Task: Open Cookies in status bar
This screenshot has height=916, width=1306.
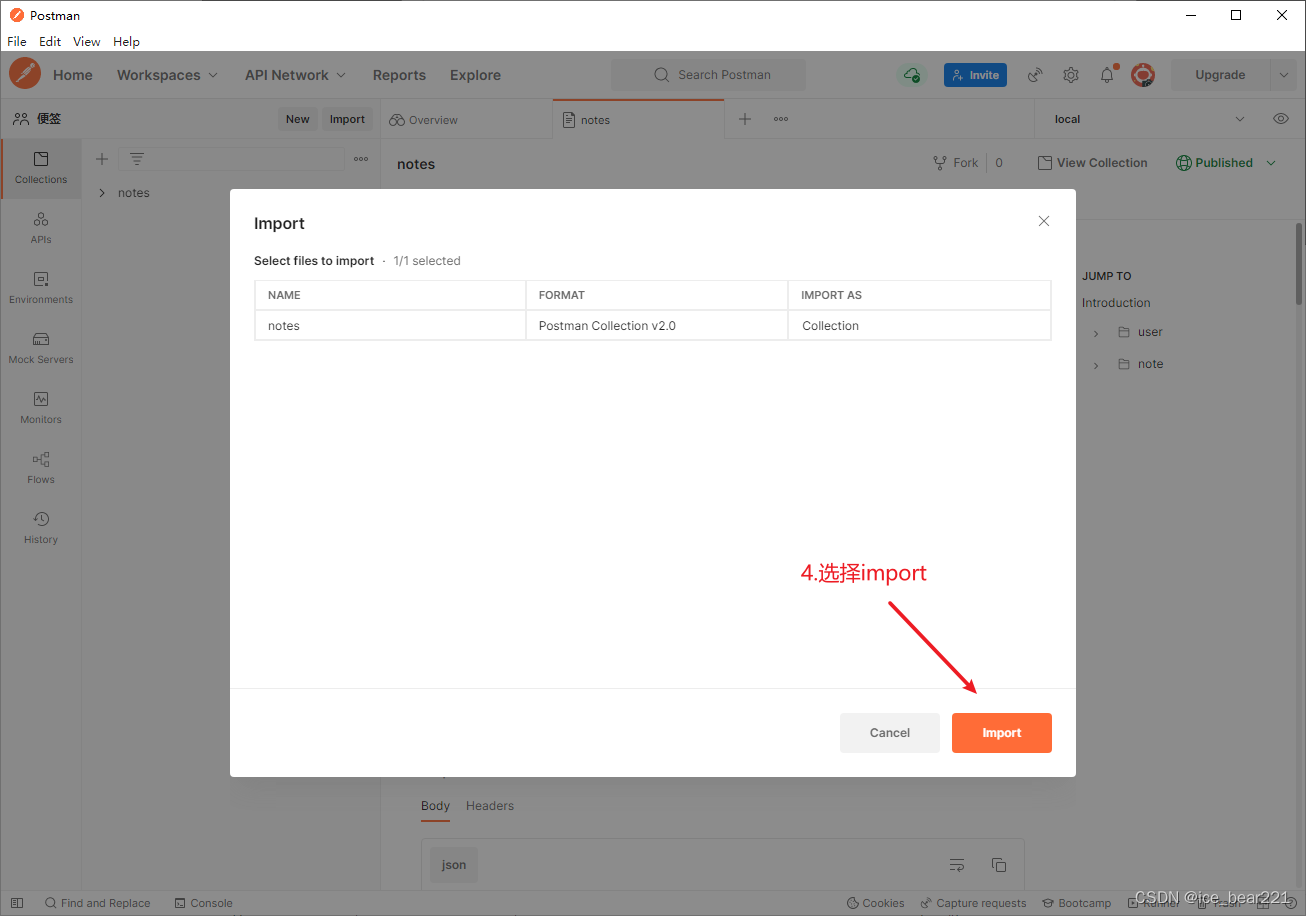Action: (x=875, y=903)
